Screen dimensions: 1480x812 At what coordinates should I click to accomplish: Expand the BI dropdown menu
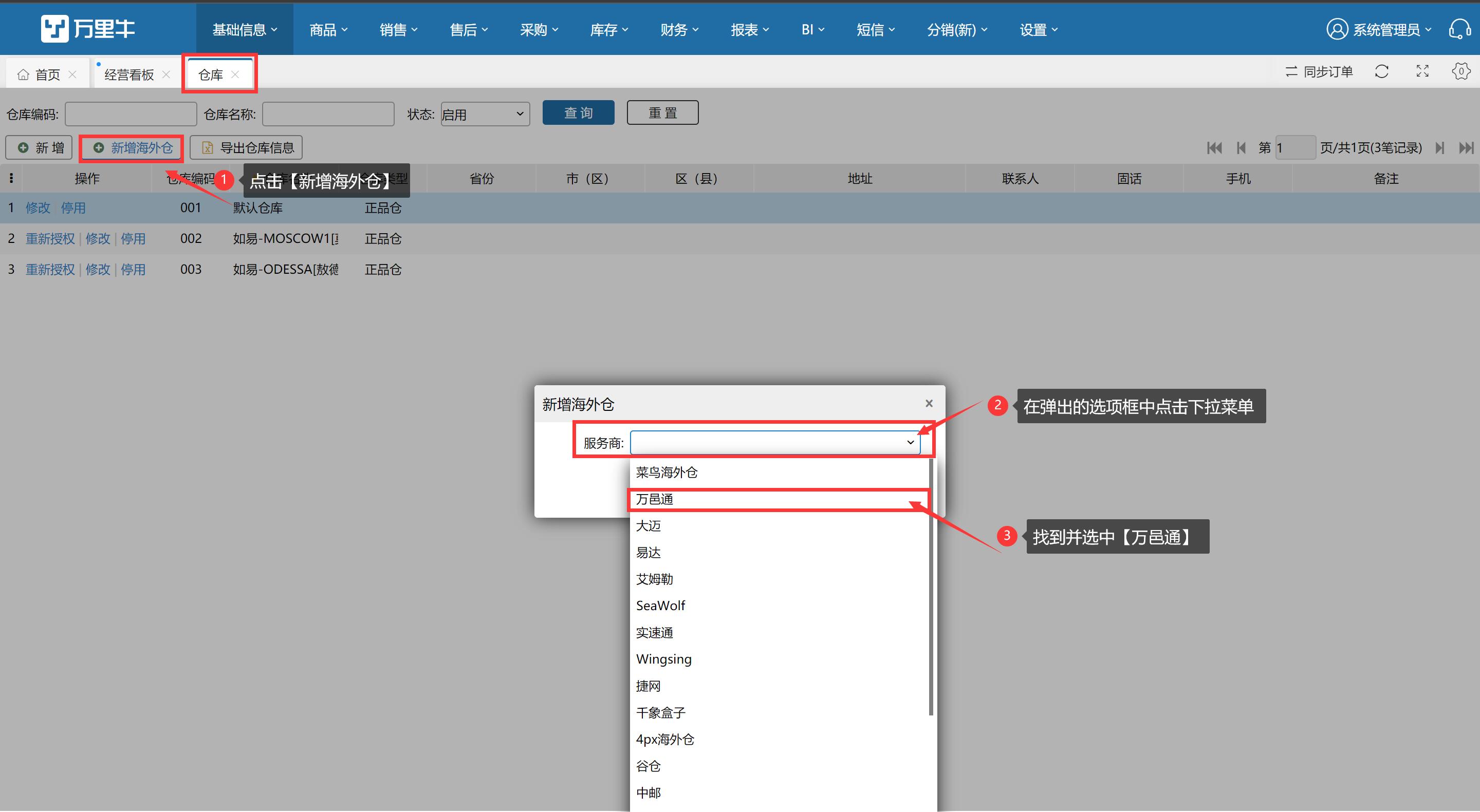[813, 30]
